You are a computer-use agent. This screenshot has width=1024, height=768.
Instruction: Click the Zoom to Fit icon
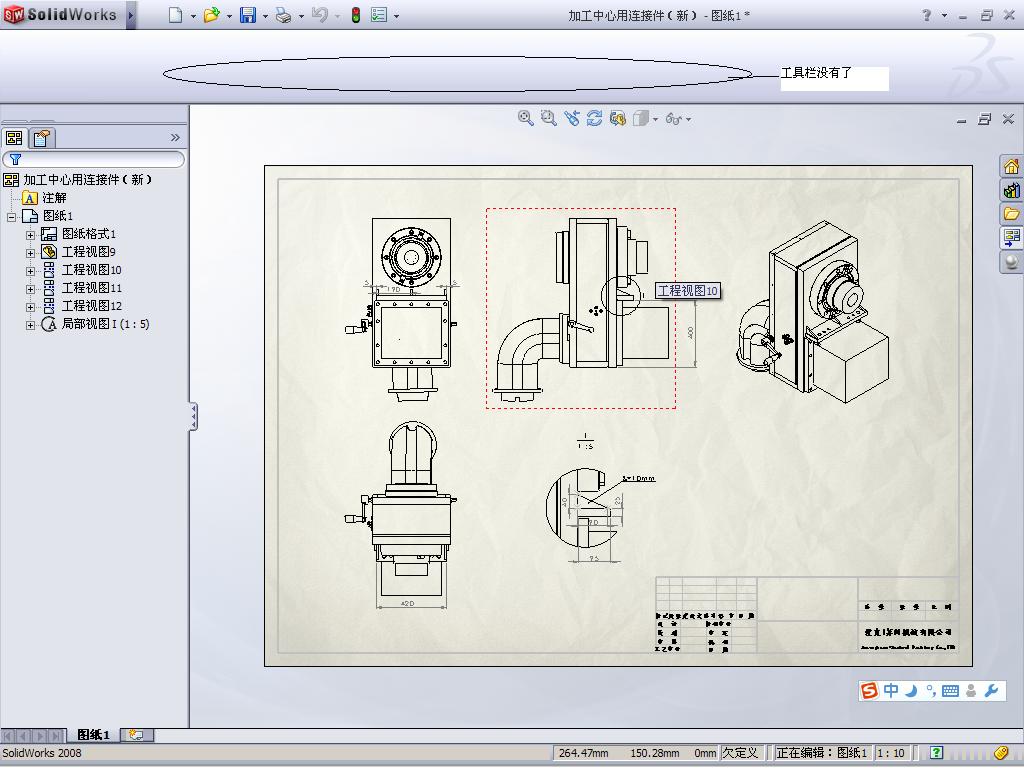(525, 118)
